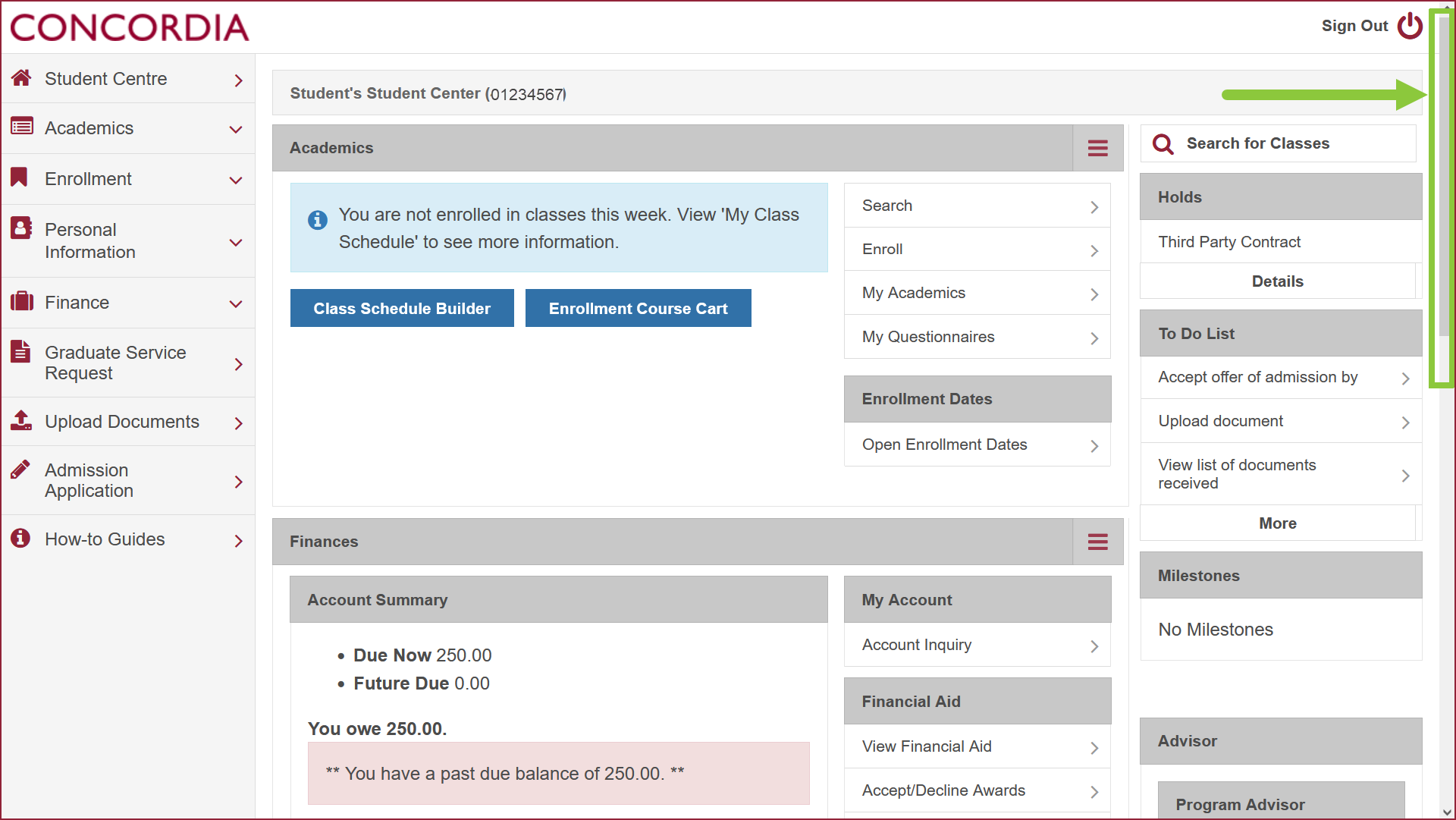Open Account Inquiry link
Image resolution: width=1456 pixels, height=820 pixels.
(977, 645)
